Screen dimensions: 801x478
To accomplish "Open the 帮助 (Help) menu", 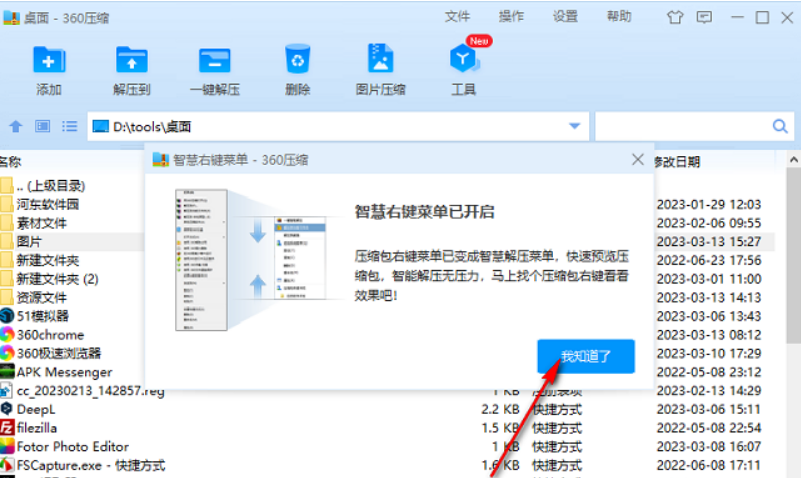I will click(x=619, y=17).
